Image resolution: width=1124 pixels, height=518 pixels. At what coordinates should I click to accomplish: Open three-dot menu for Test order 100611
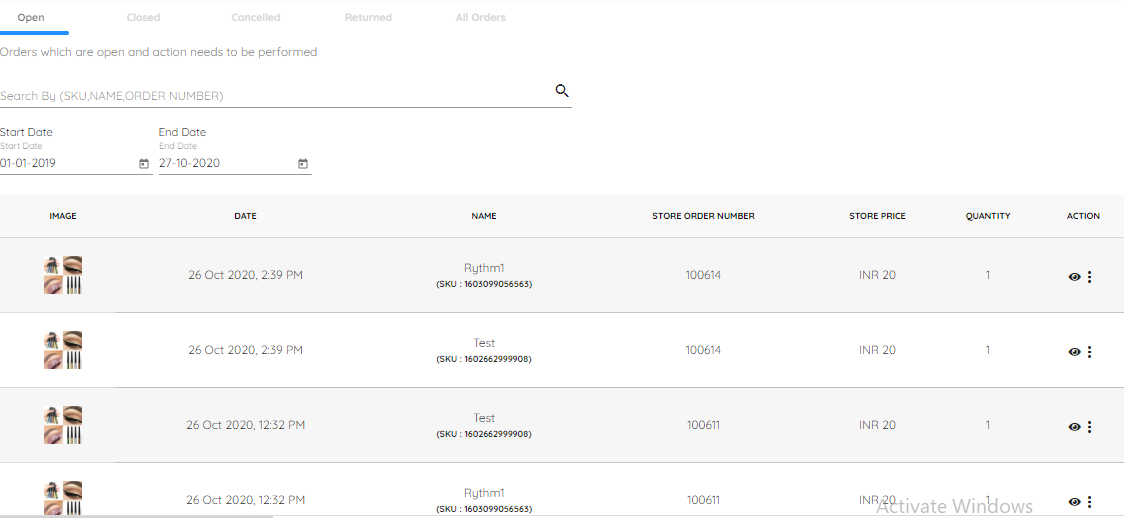[x=1090, y=426]
